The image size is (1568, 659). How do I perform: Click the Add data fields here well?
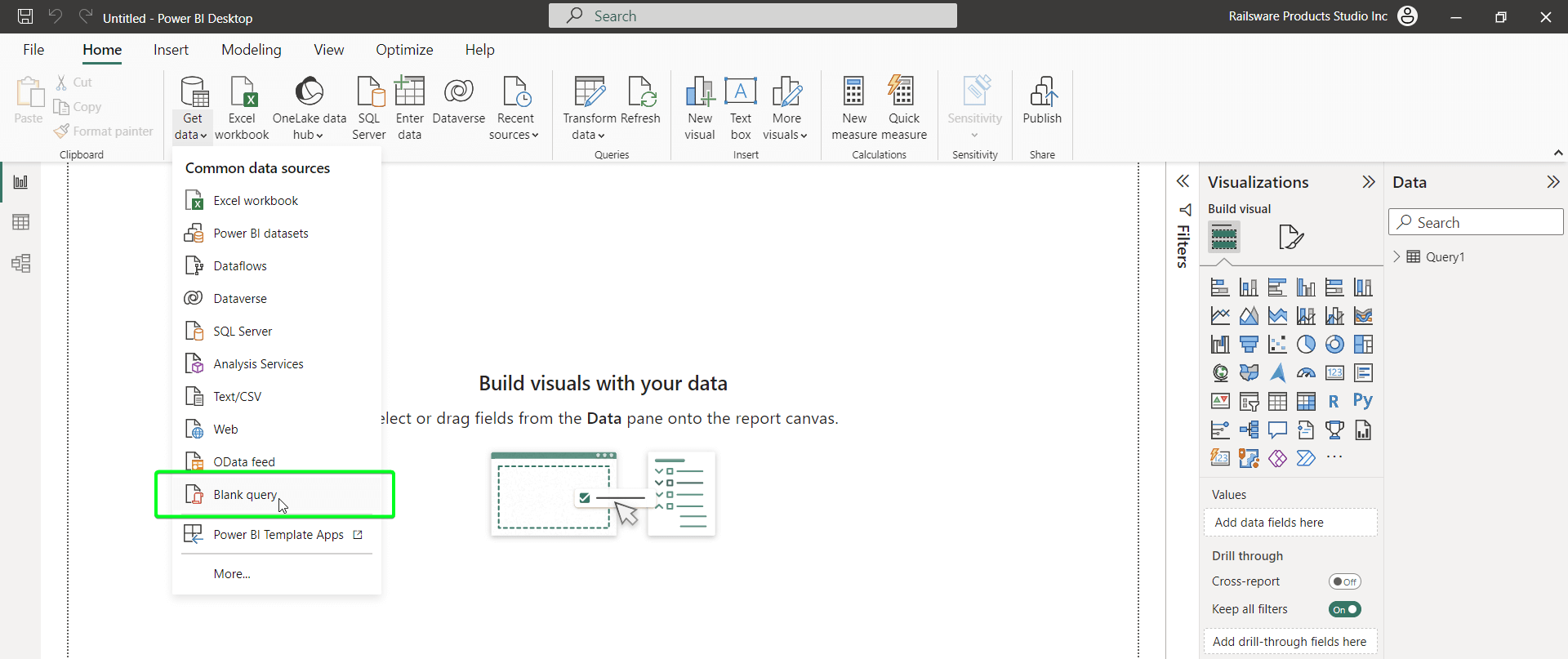tap(1290, 523)
